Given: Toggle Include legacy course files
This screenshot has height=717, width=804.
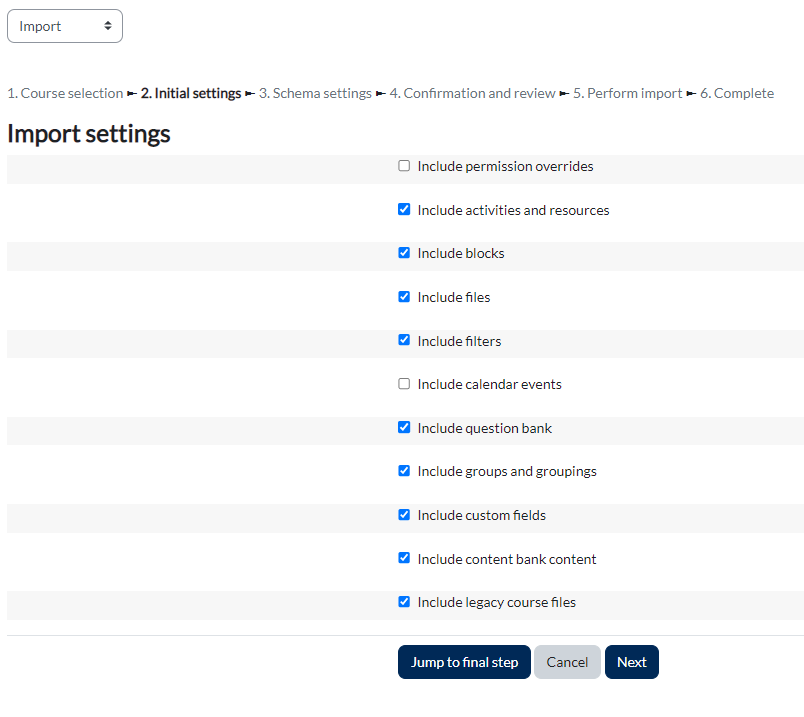Looking at the screenshot, I should pos(404,602).
